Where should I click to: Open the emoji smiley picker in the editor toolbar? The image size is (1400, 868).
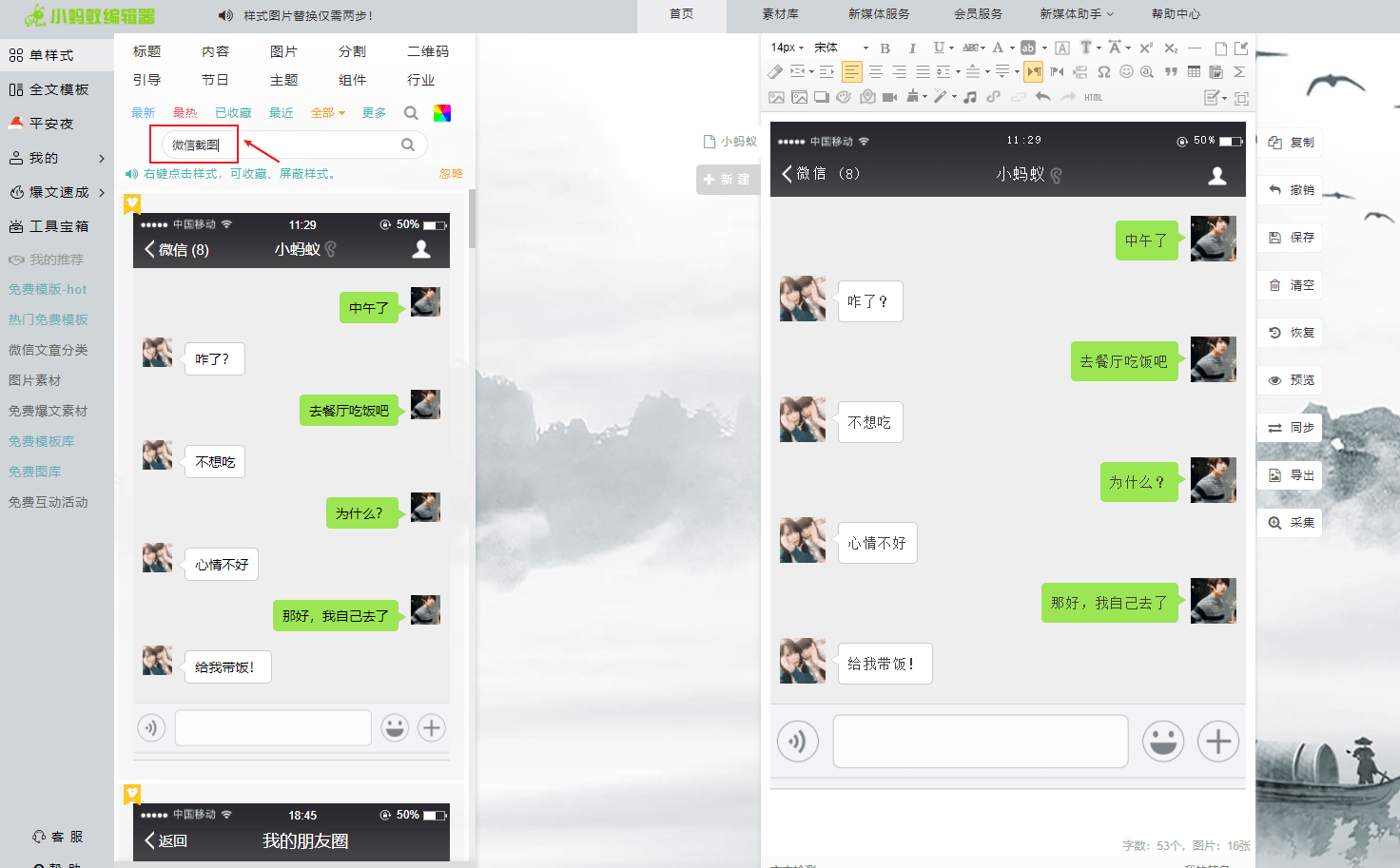coord(1126,72)
